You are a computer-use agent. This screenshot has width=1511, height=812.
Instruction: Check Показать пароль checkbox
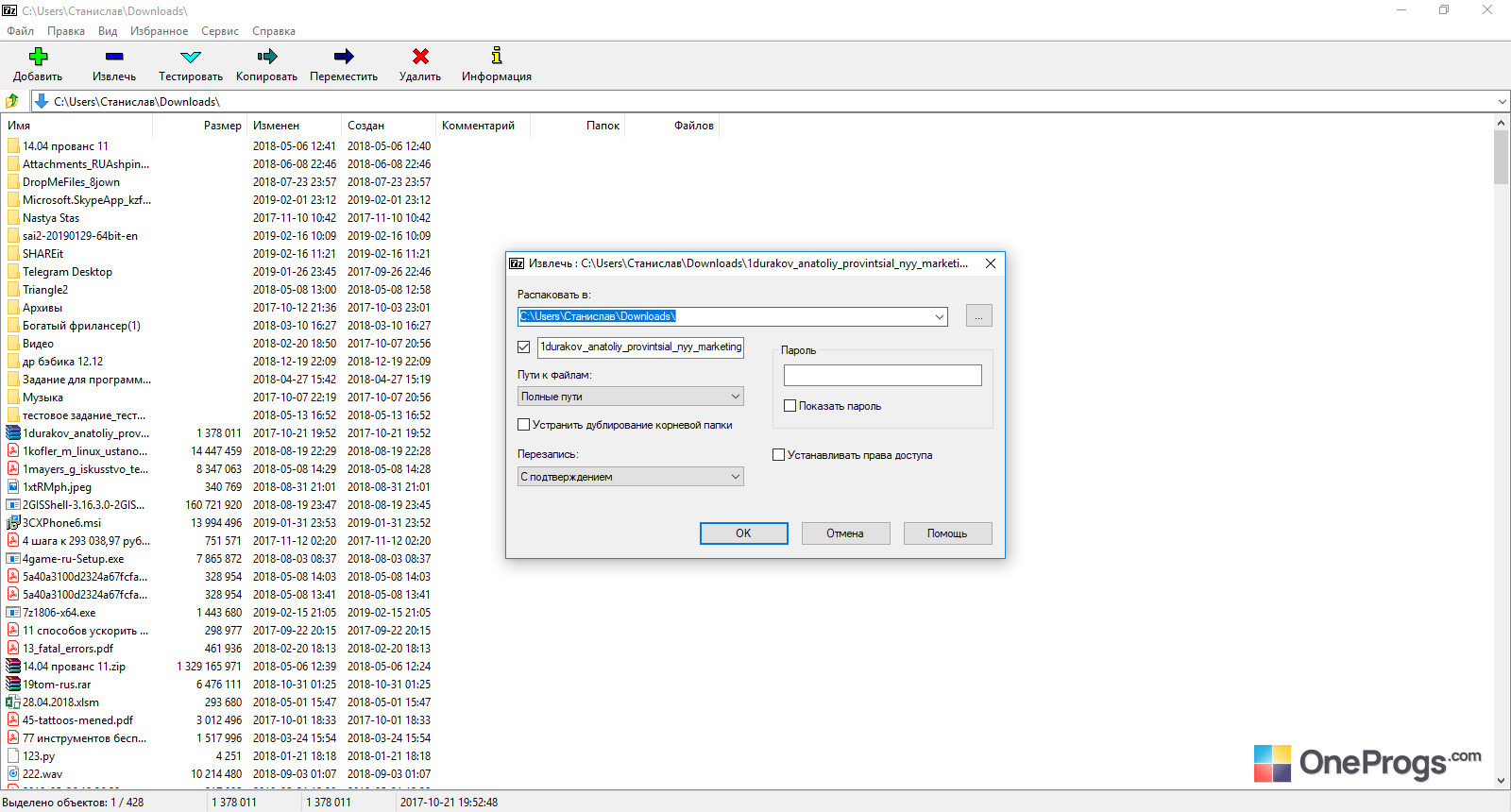click(x=790, y=406)
